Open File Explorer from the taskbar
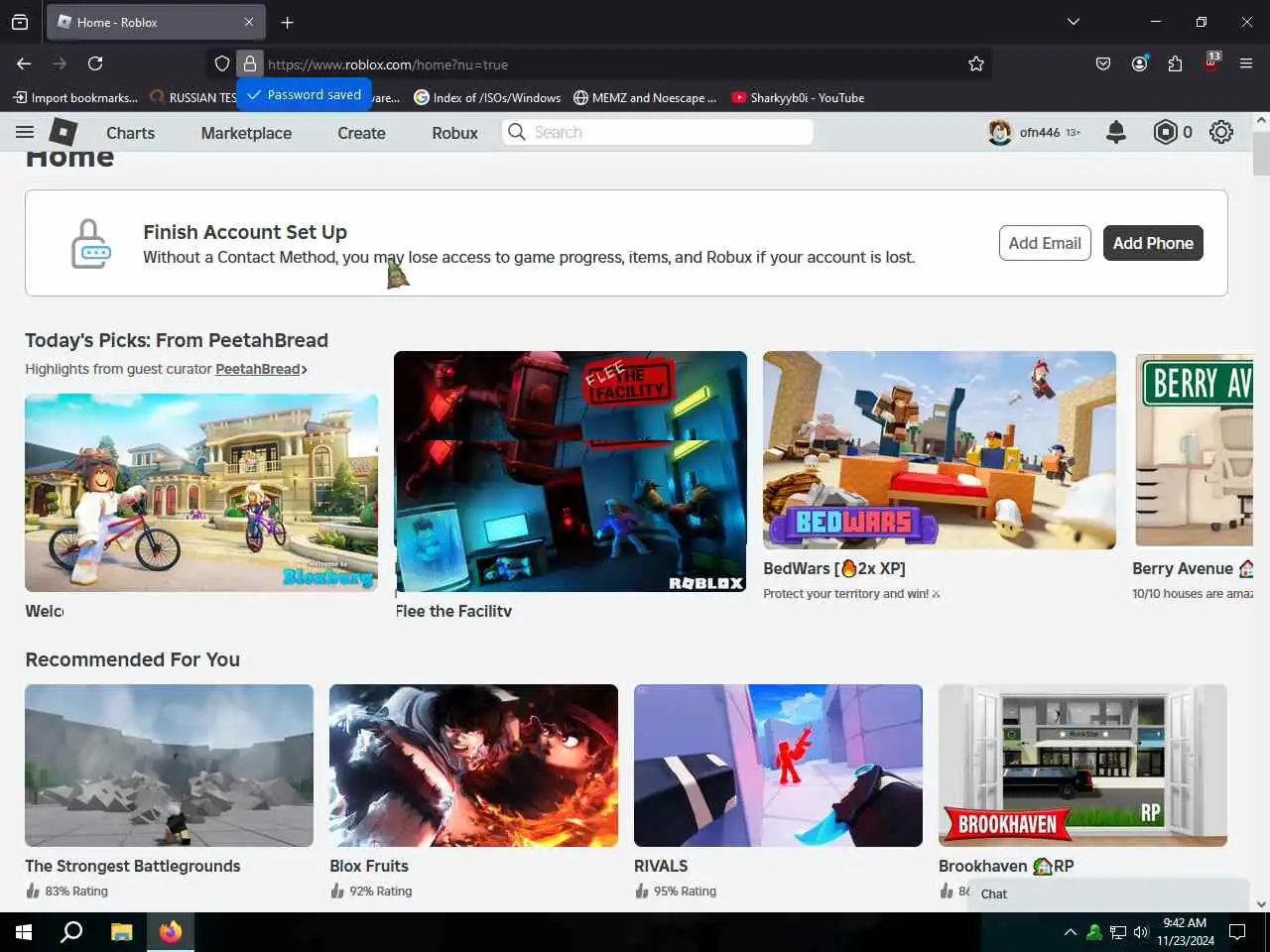1270x952 pixels. click(x=121, y=932)
